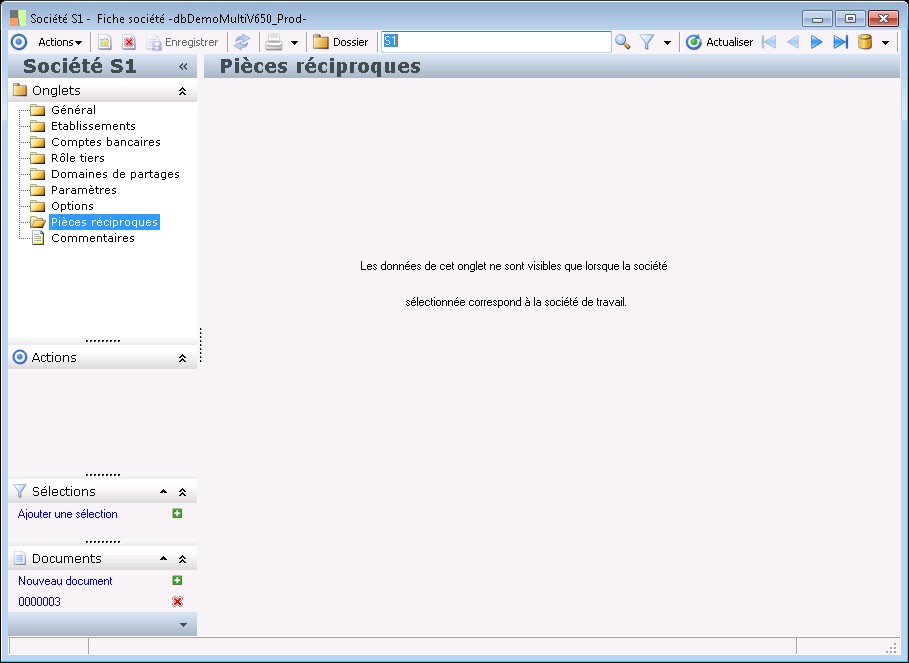Viewport: 909px width, 663px height.
Task: Click the delete record red X icon
Action: [129, 42]
